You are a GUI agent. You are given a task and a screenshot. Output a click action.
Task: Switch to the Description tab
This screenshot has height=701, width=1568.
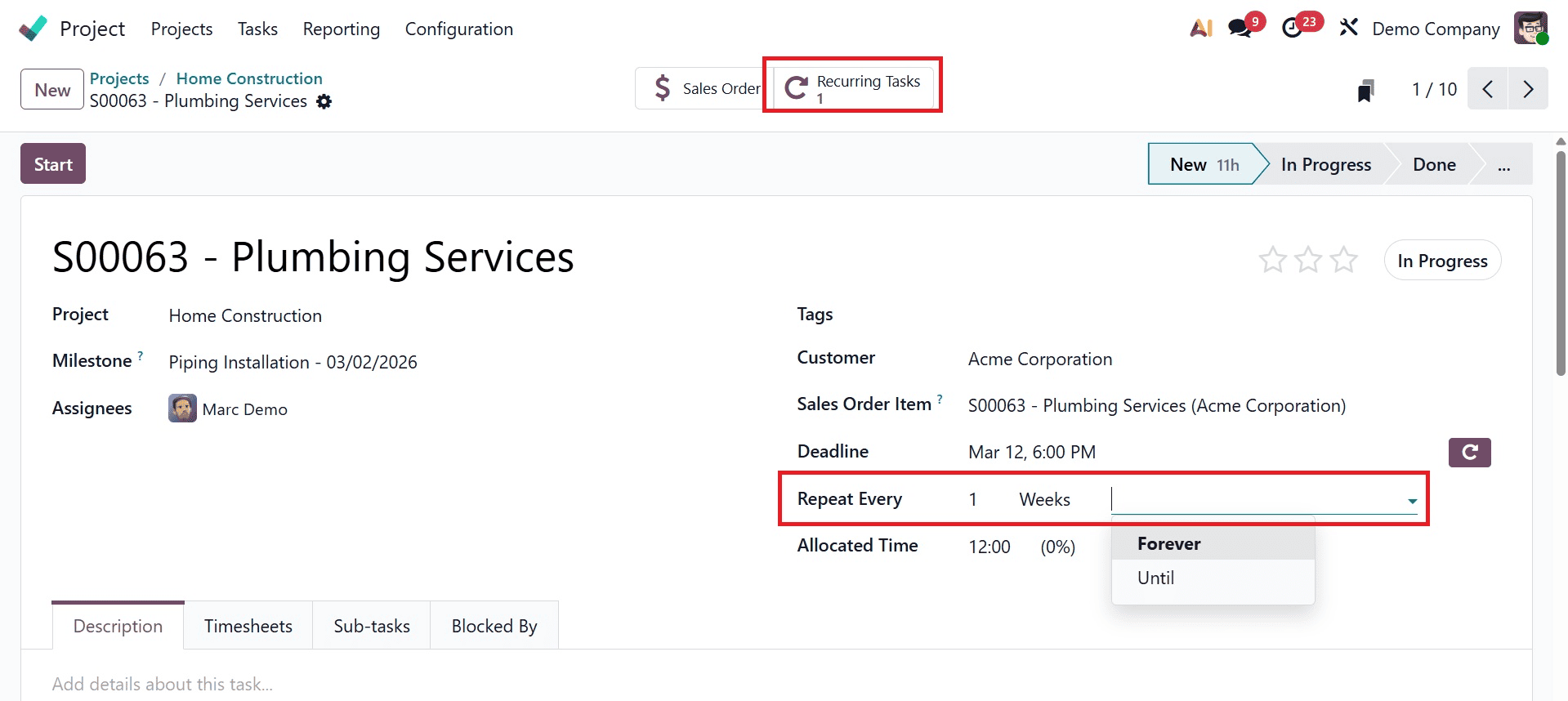tap(118, 626)
